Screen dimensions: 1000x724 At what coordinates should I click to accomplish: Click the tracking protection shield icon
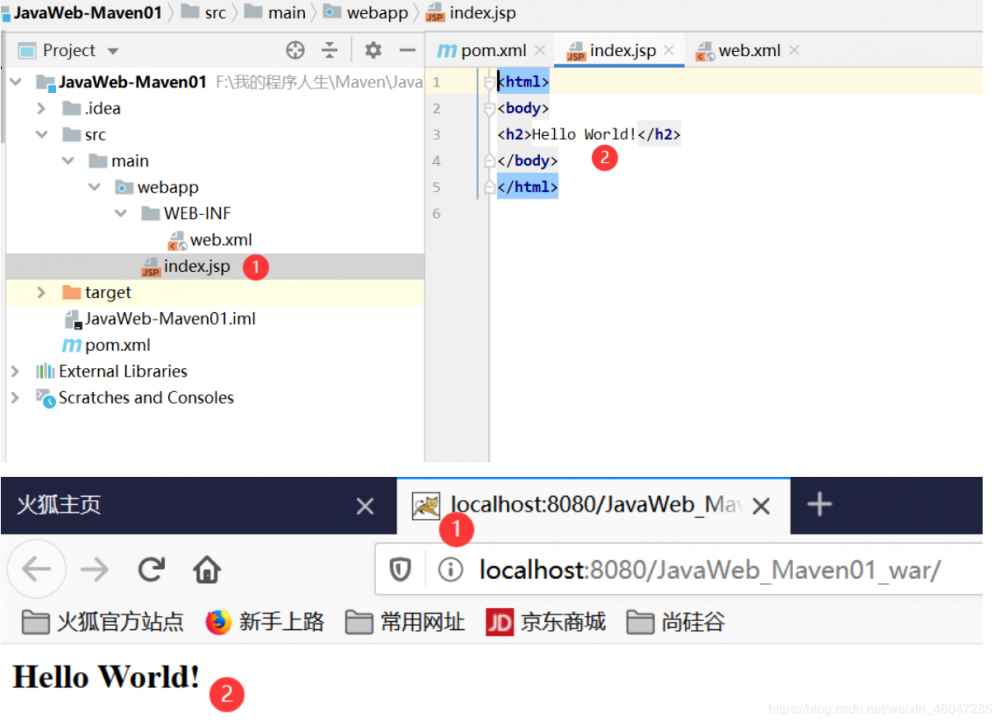[400, 569]
